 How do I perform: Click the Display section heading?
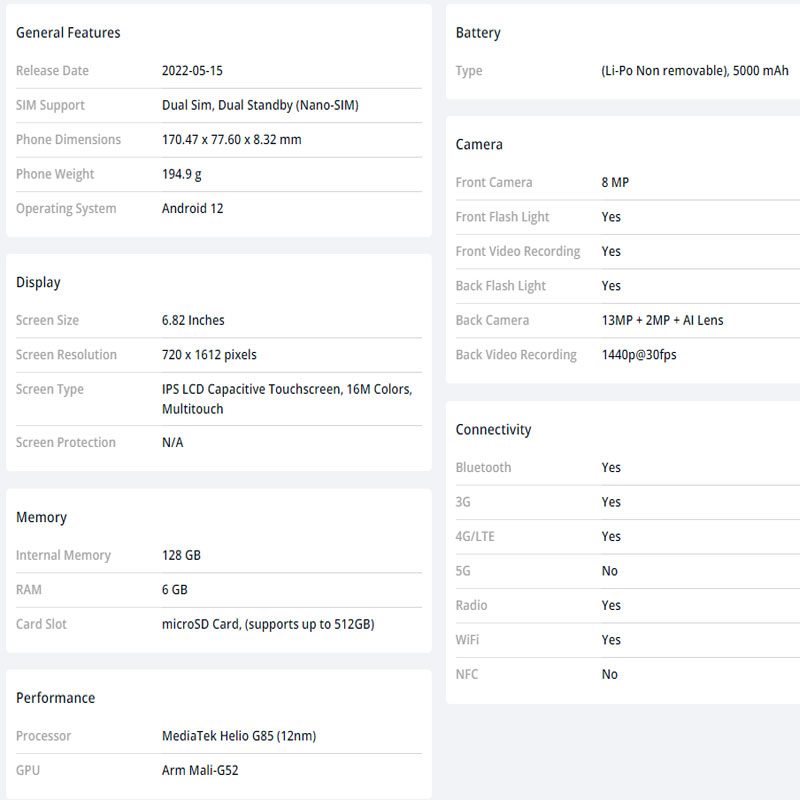[x=38, y=282]
